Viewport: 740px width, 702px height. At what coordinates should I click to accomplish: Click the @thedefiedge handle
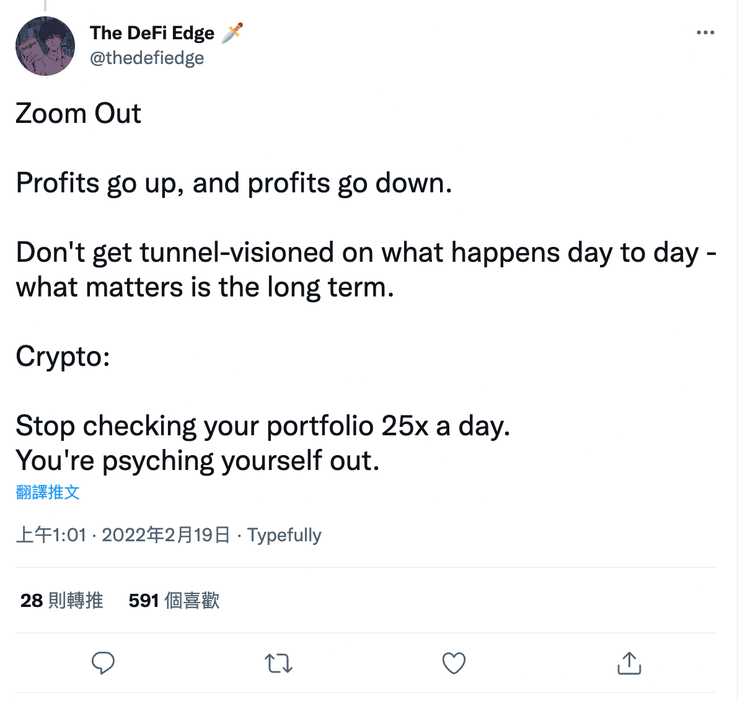coord(147,58)
